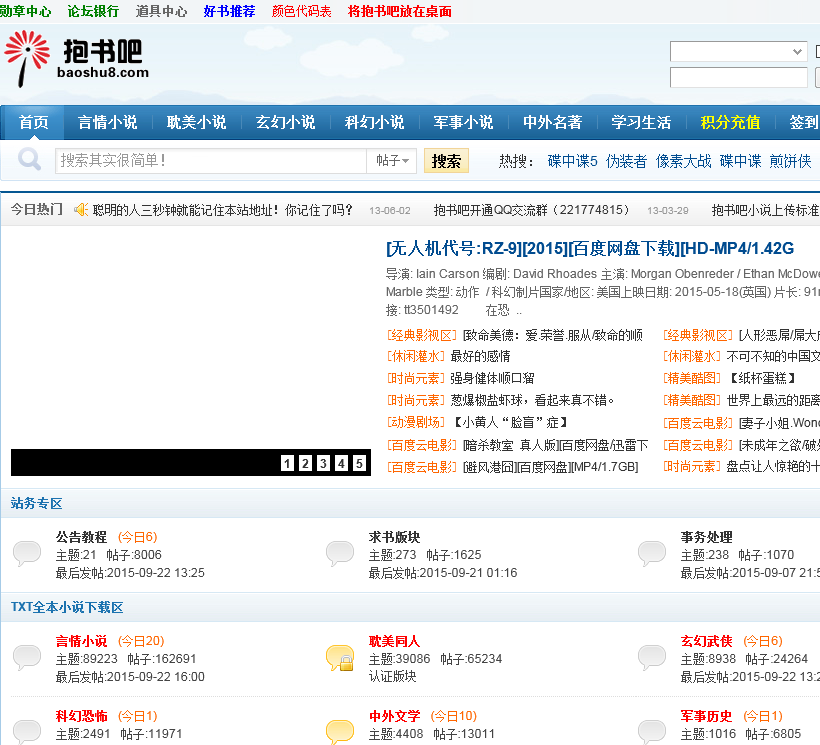Click hot search term 碟中谍5

[x=573, y=161]
